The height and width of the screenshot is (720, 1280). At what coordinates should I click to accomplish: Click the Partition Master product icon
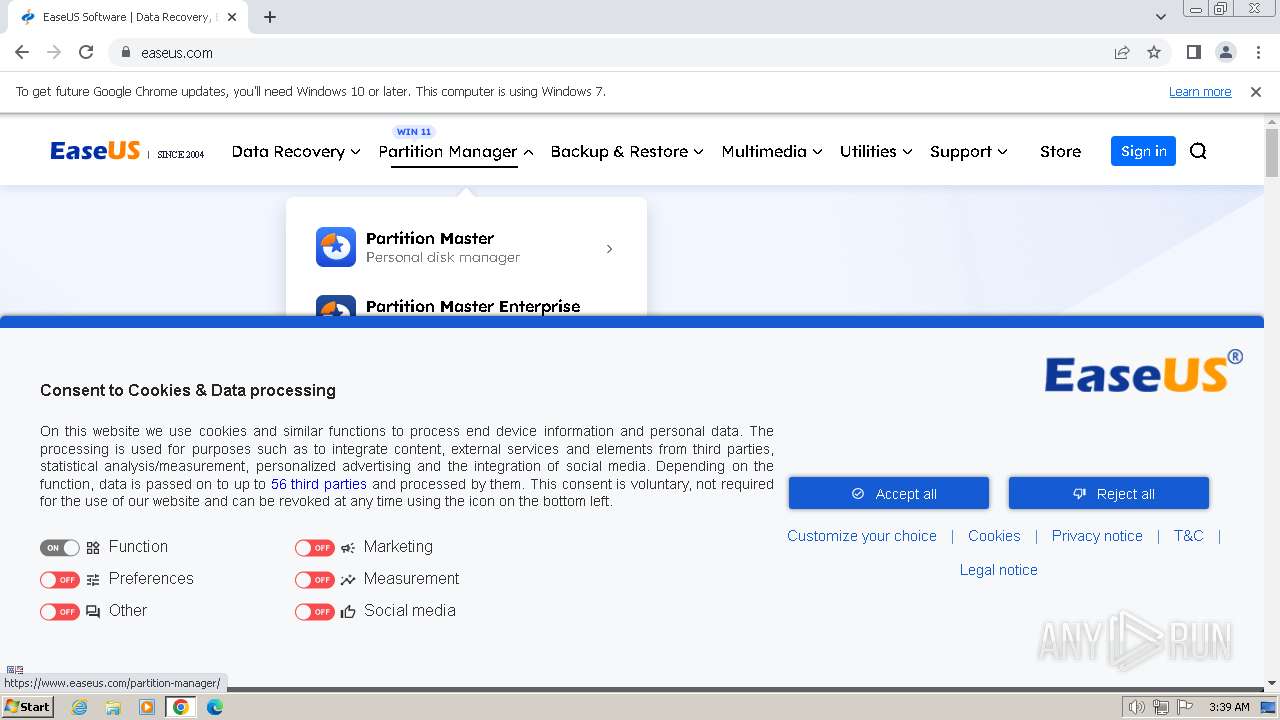tap(336, 247)
